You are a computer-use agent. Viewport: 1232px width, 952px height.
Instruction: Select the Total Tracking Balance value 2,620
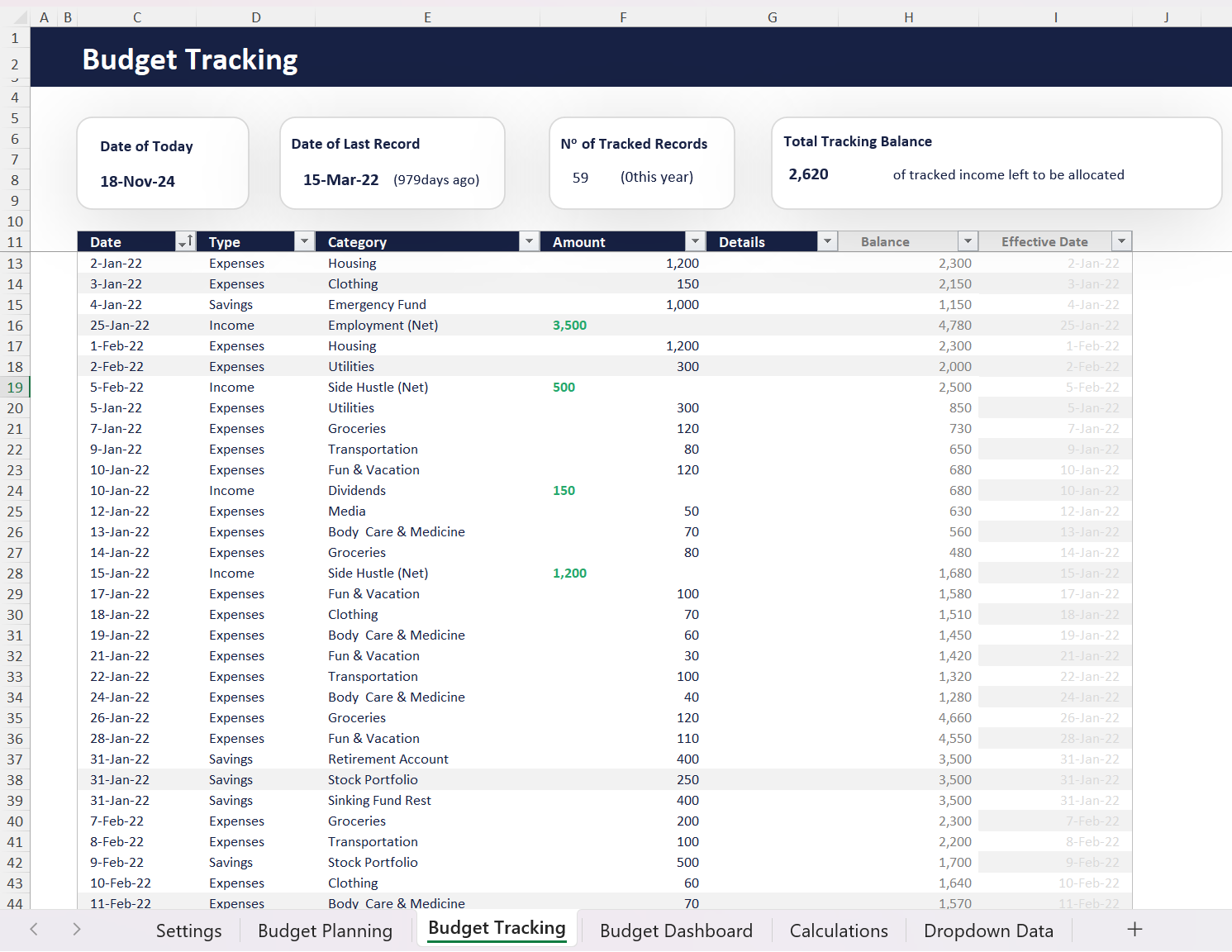pos(808,174)
